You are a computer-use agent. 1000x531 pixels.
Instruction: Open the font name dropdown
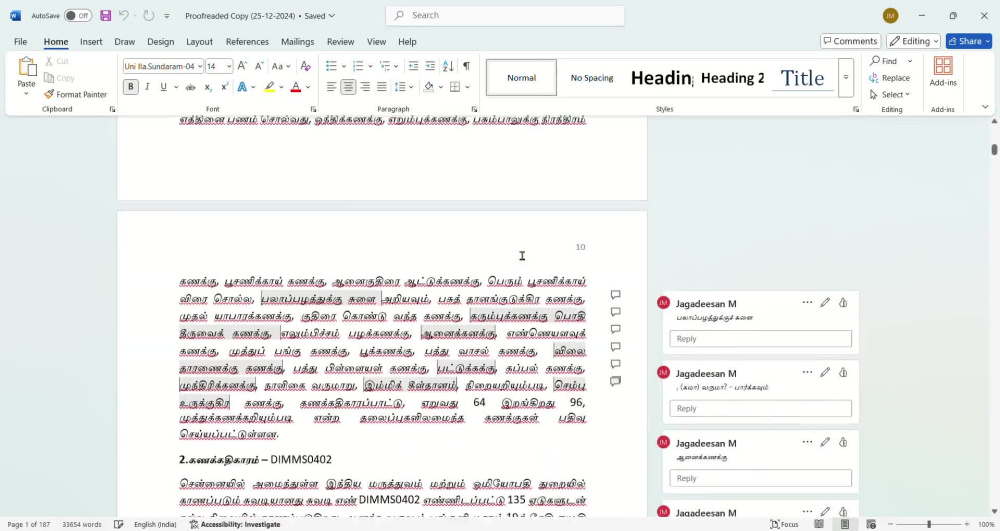point(200,66)
